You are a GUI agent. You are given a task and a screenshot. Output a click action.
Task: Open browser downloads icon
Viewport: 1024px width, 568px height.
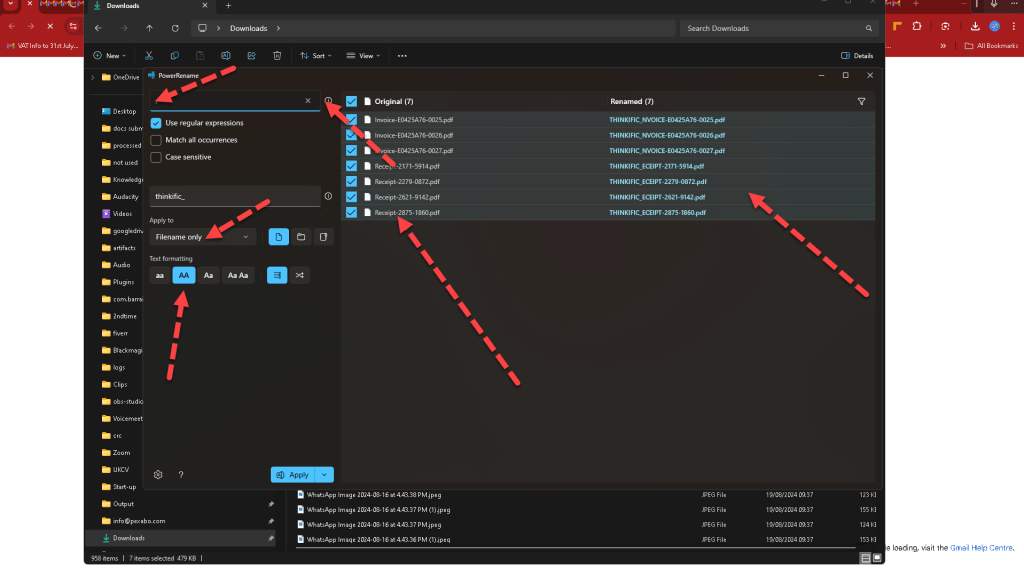coord(975,26)
